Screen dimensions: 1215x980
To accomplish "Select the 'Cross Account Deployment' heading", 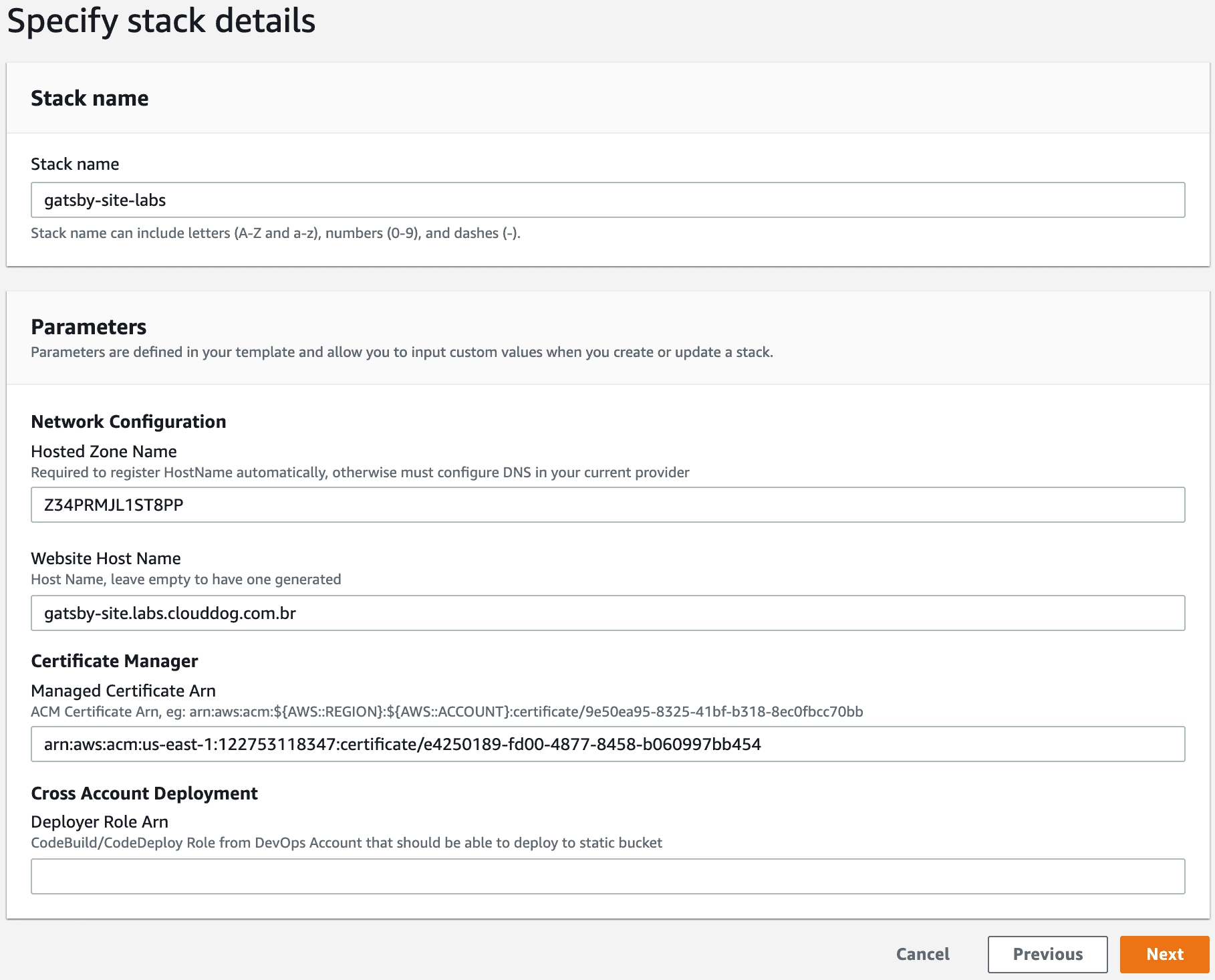I will (144, 793).
